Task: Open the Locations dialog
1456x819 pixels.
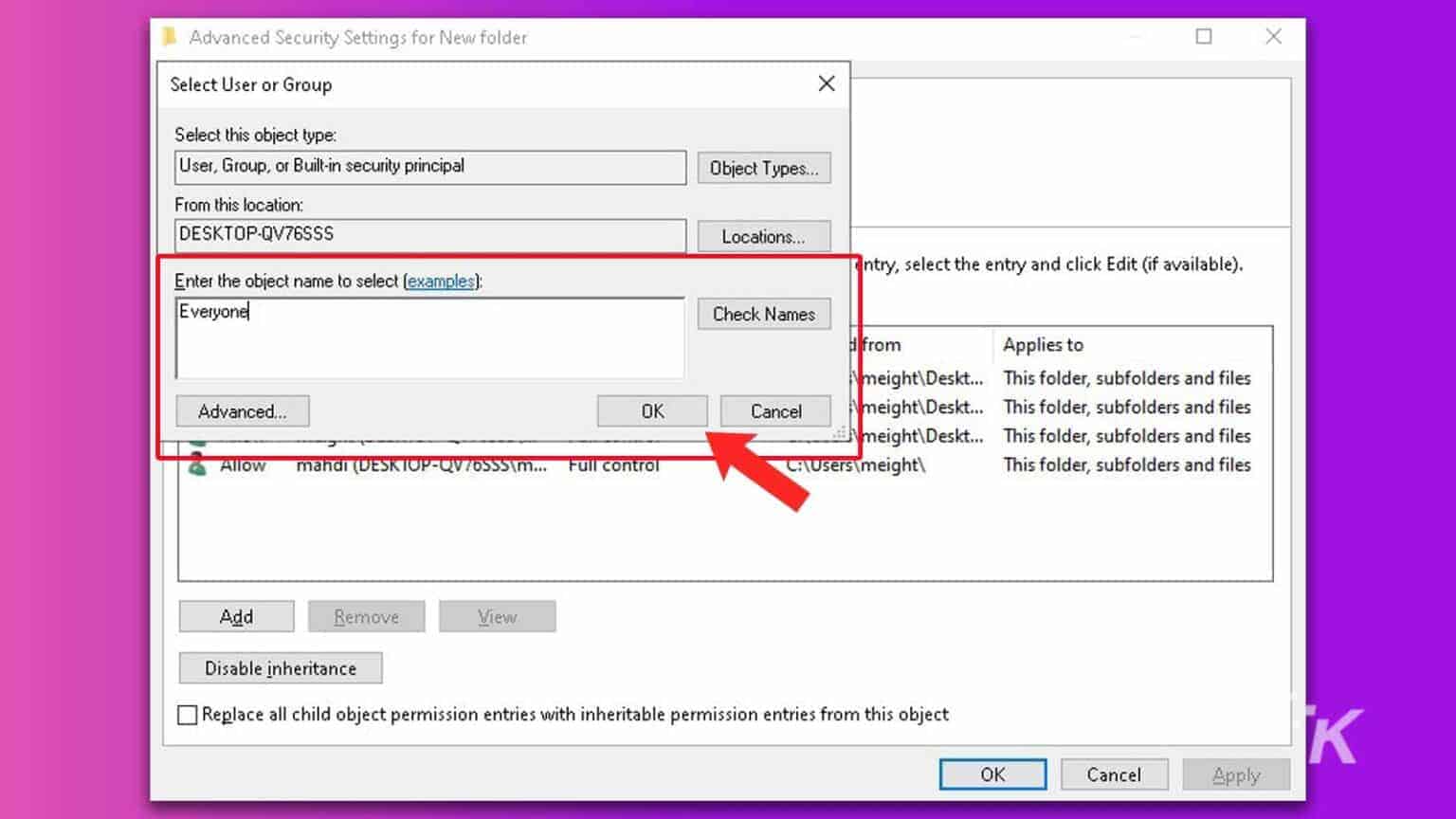Action: coord(763,236)
